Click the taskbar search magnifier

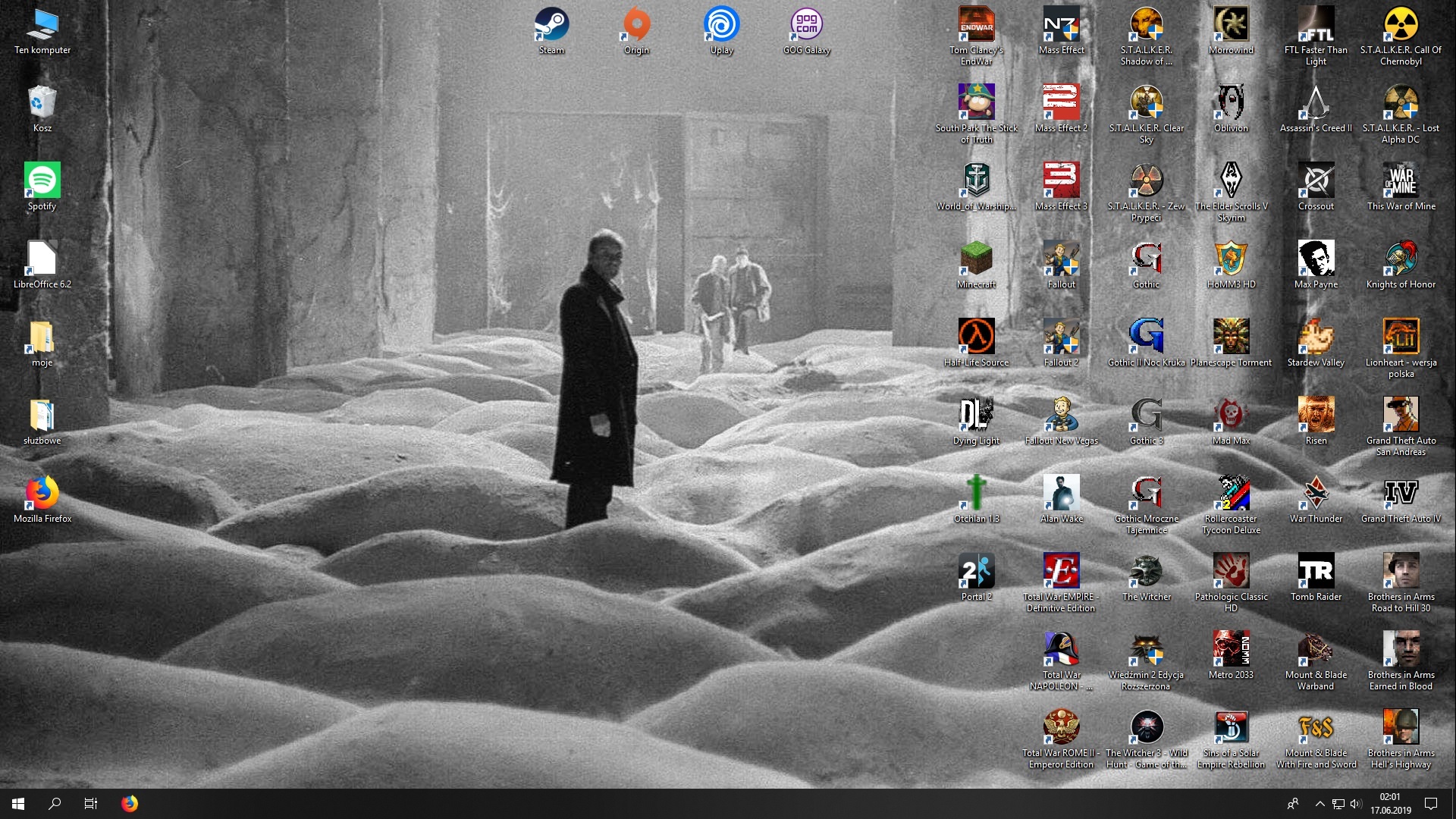55,804
